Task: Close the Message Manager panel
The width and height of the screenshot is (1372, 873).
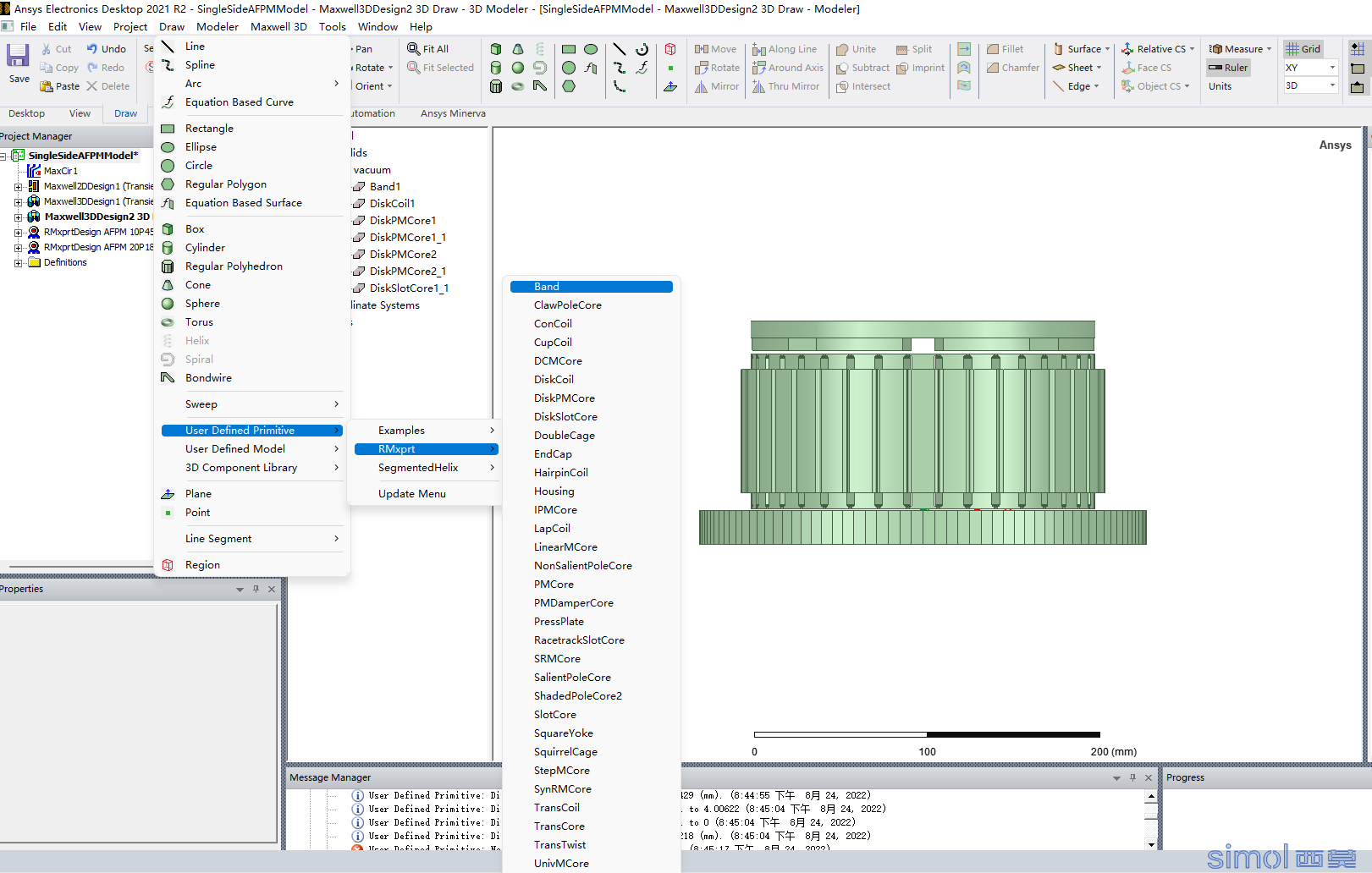Action: [x=1149, y=777]
